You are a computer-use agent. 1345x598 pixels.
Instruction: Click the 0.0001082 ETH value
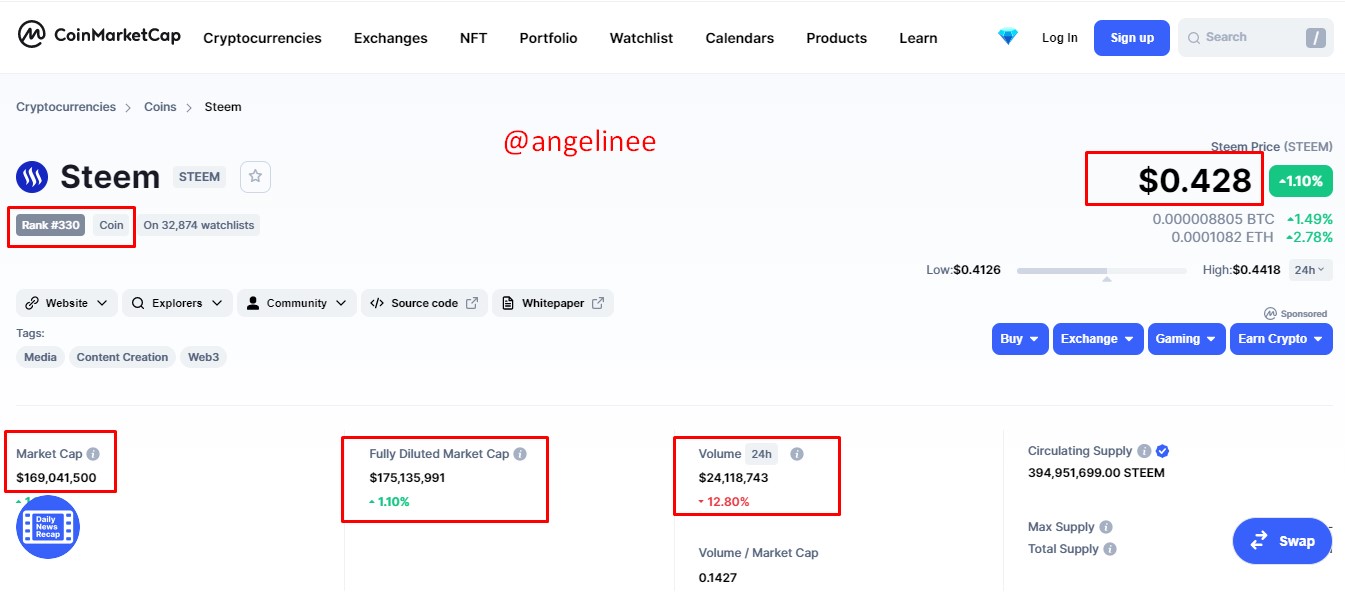(x=1223, y=237)
